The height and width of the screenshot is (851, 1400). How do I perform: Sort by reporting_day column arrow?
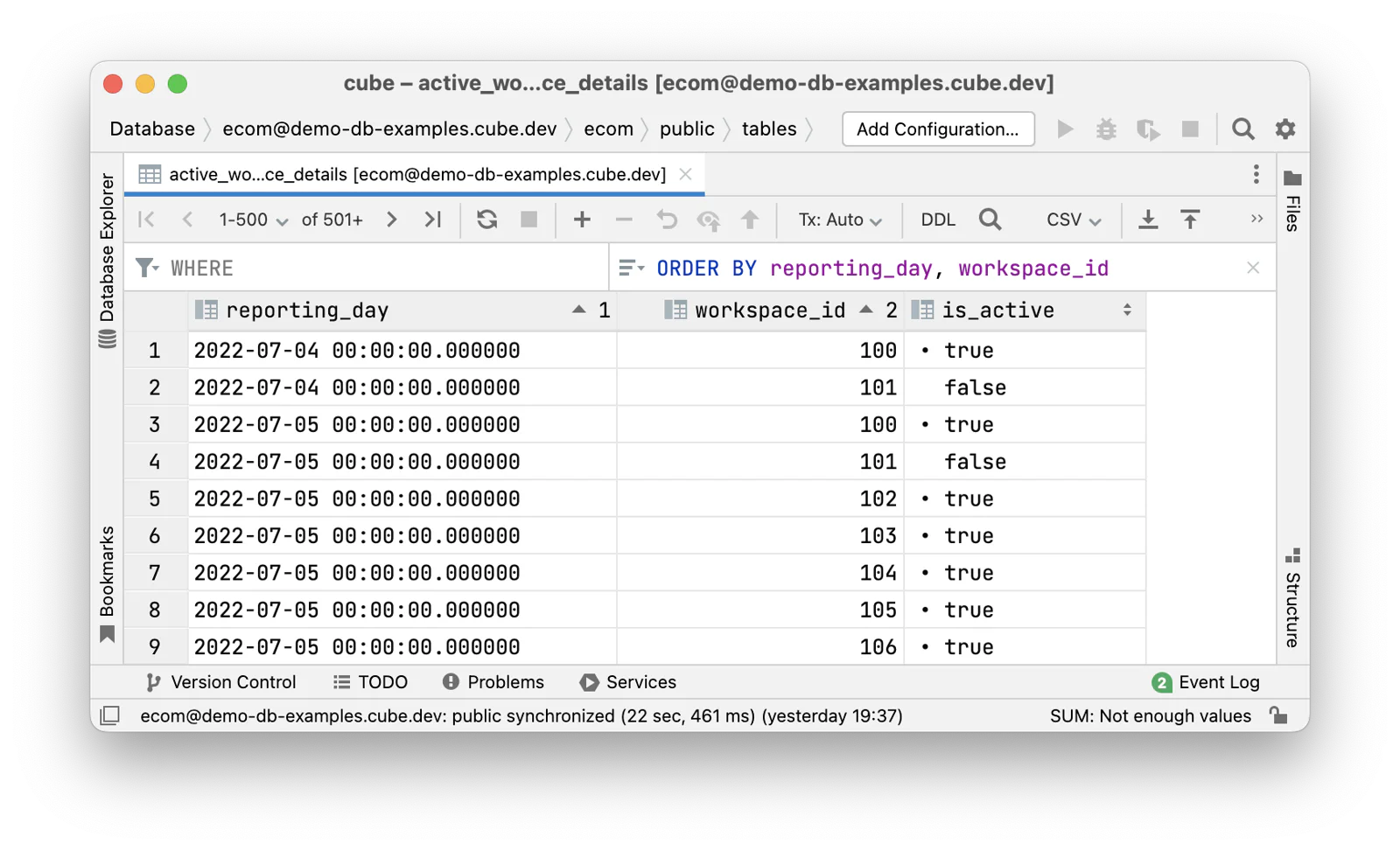click(x=578, y=310)
